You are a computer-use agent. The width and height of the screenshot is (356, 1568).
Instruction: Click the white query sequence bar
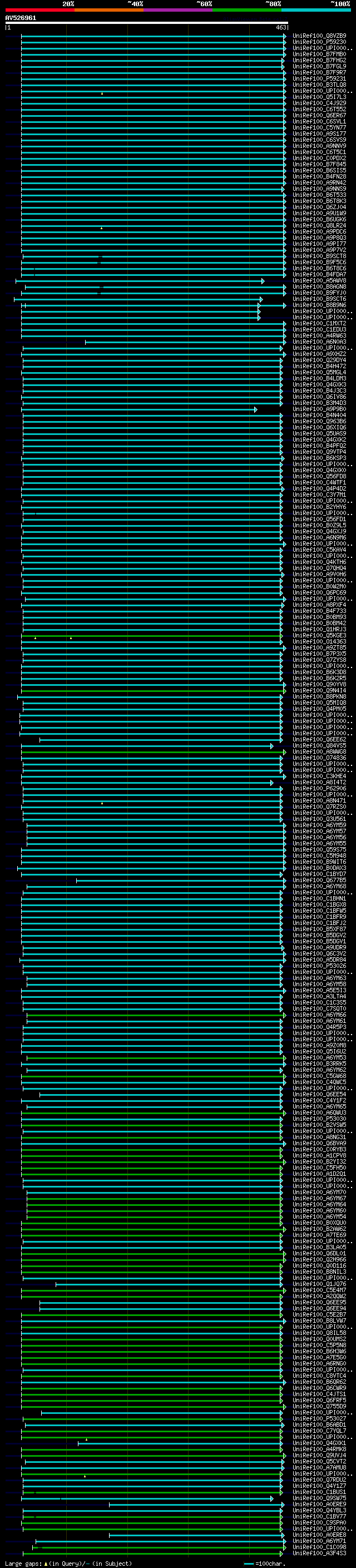(x=147, y=22)
